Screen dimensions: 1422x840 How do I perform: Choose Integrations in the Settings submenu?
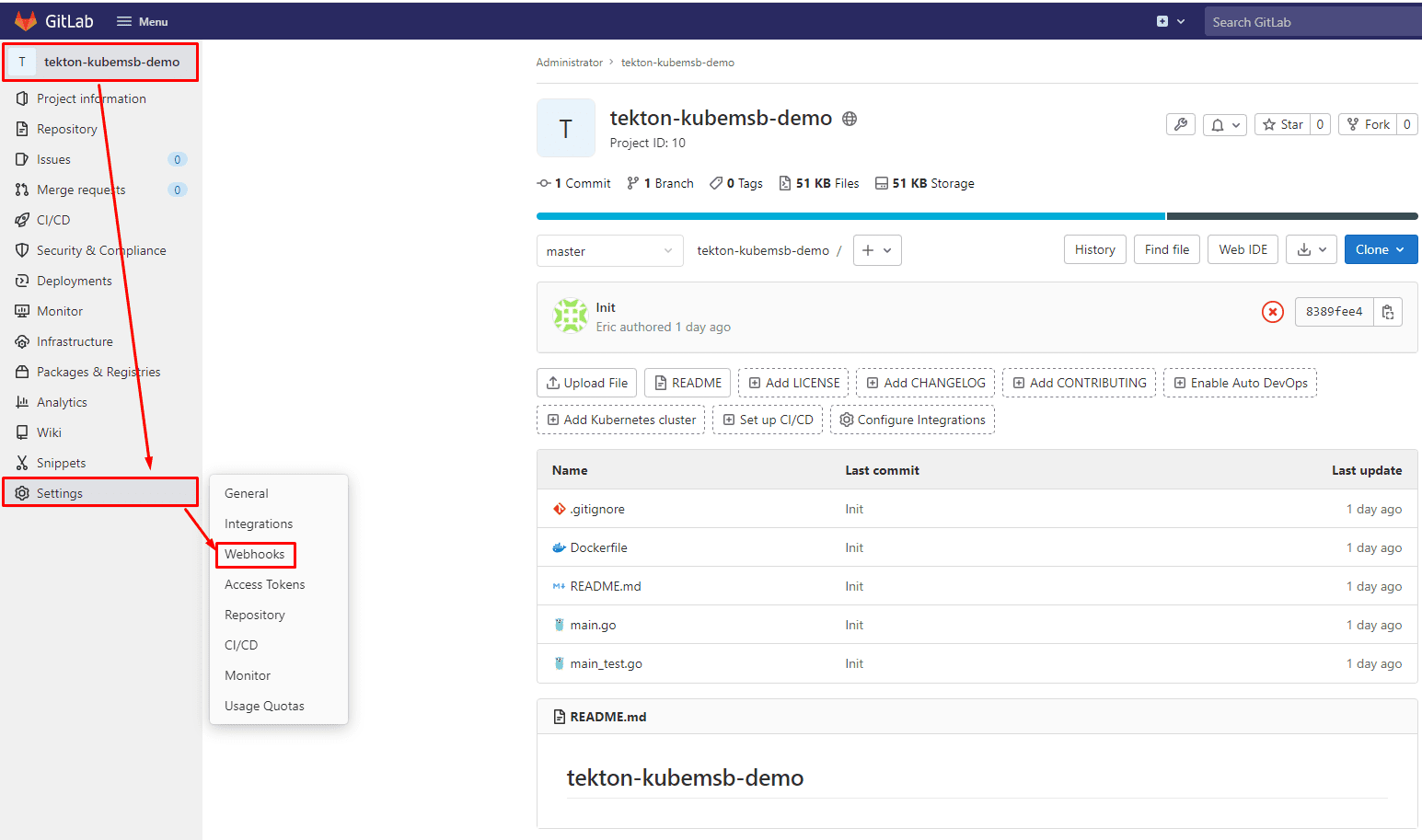coord(259,524)
